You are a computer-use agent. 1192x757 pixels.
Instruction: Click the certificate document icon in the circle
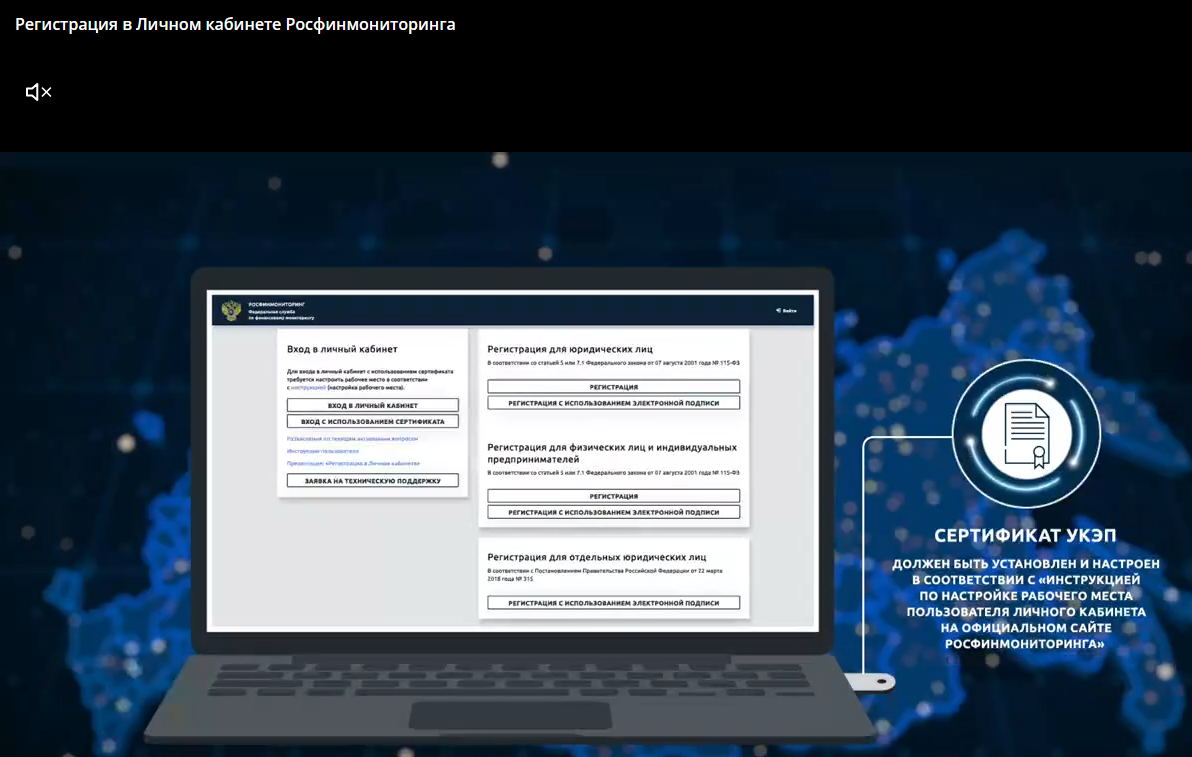coord(1026,434)
